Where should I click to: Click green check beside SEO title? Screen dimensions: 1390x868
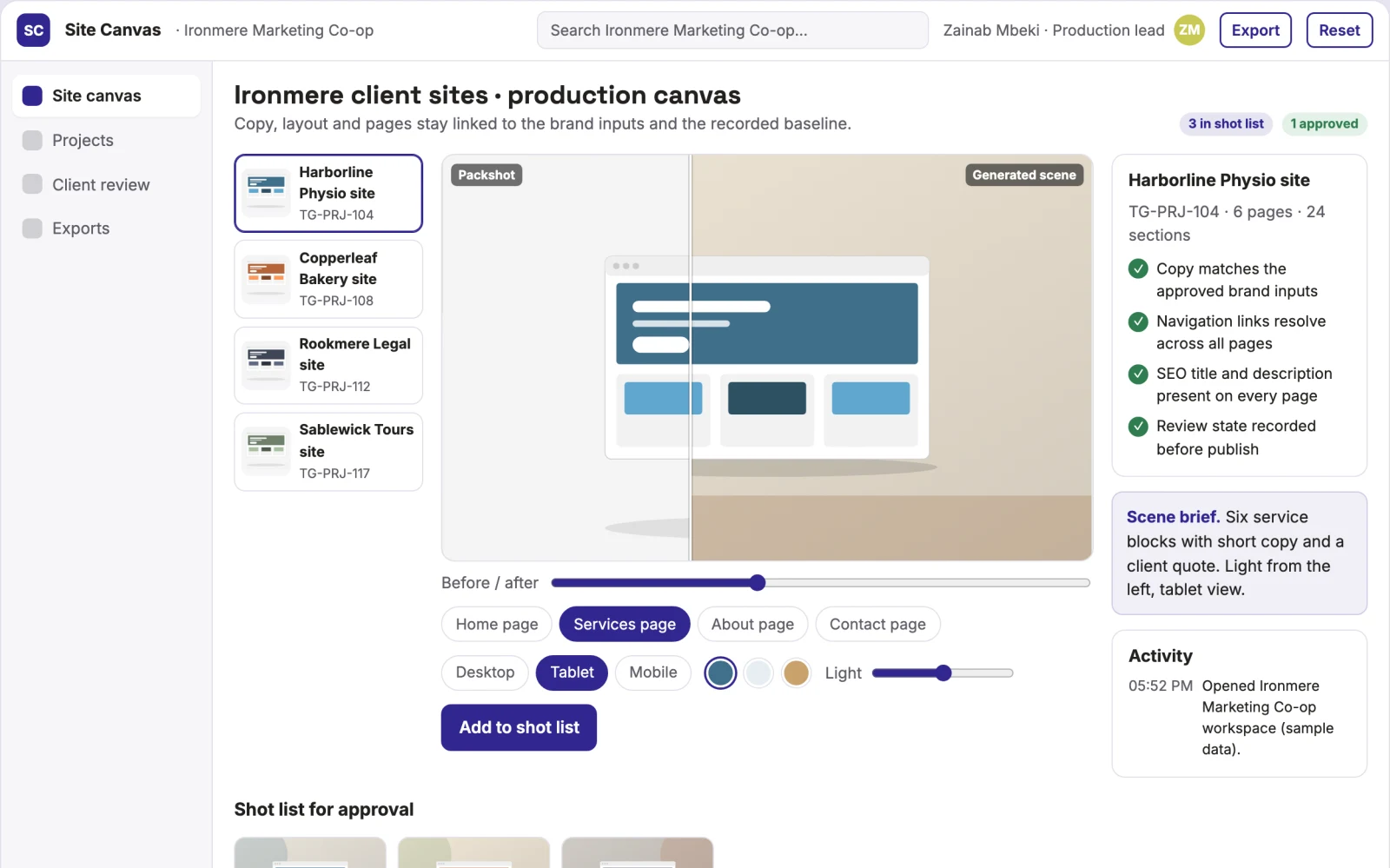pos(1138,374)
